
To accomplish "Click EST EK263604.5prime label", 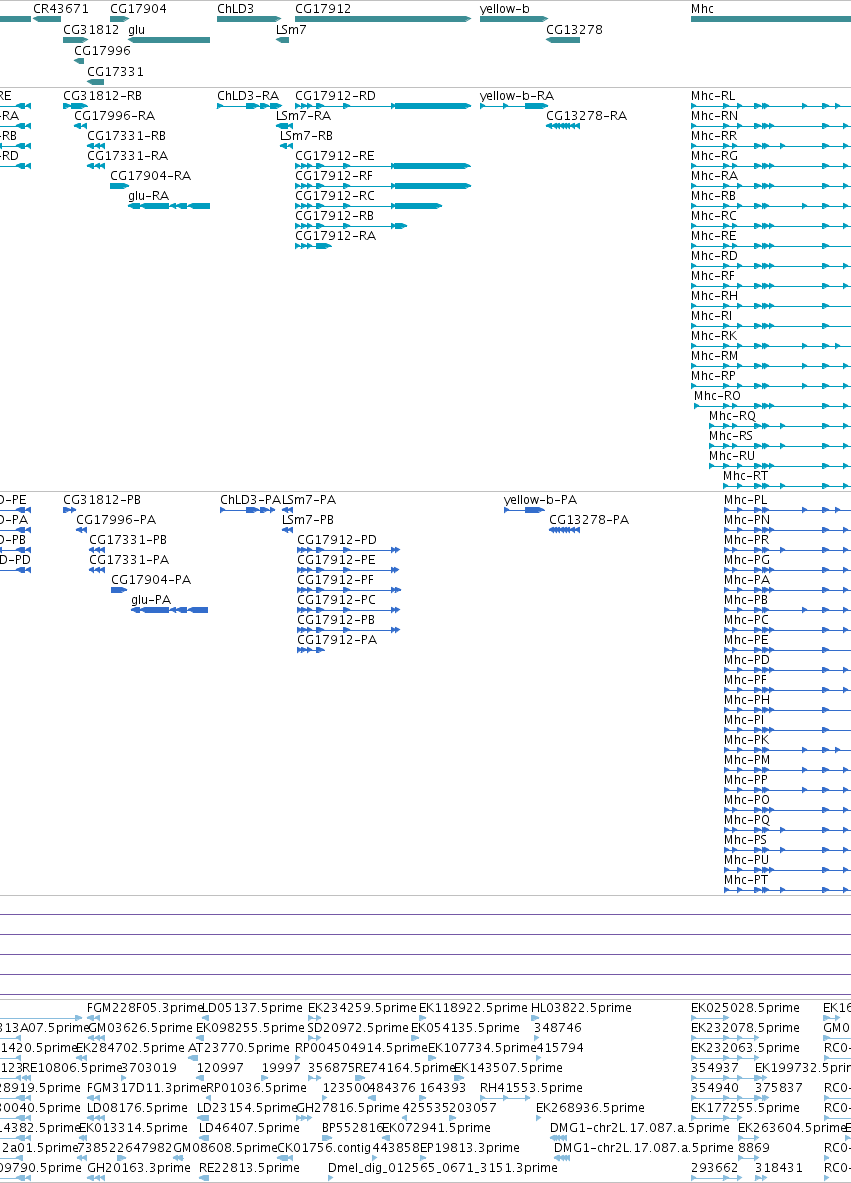I will pos(792,1127).
